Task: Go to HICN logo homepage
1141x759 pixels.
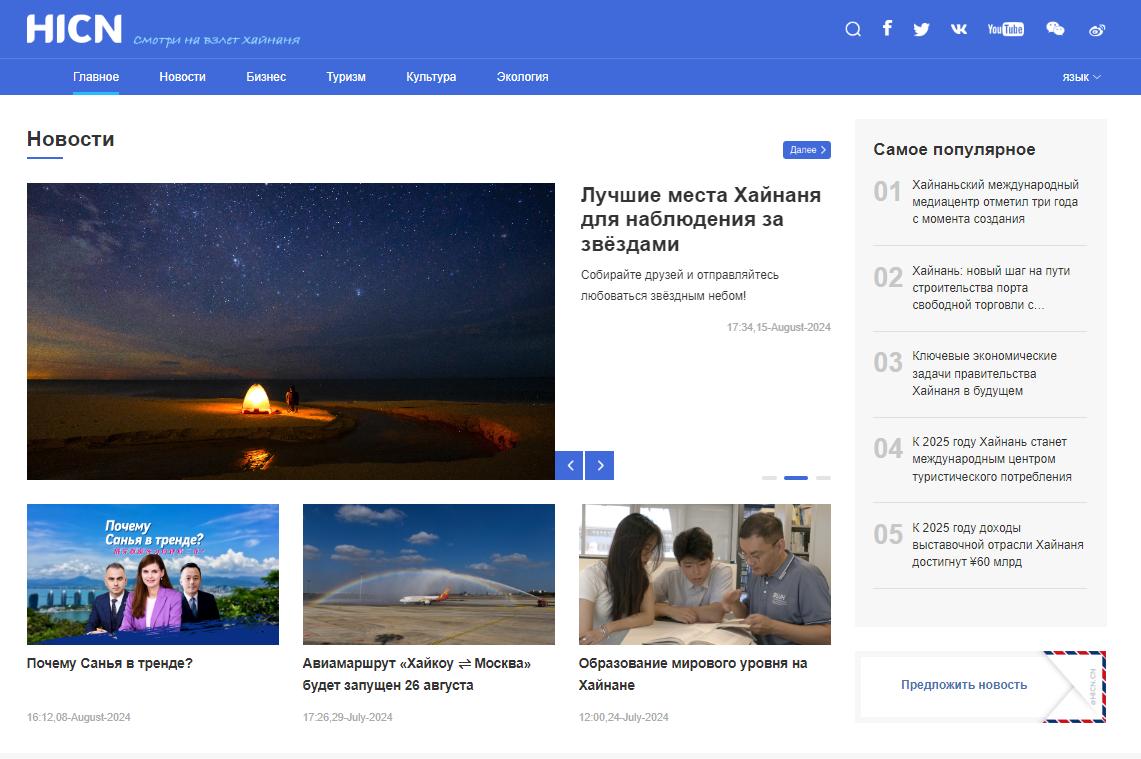Action: pyautogui.click(x=74, y=29)
